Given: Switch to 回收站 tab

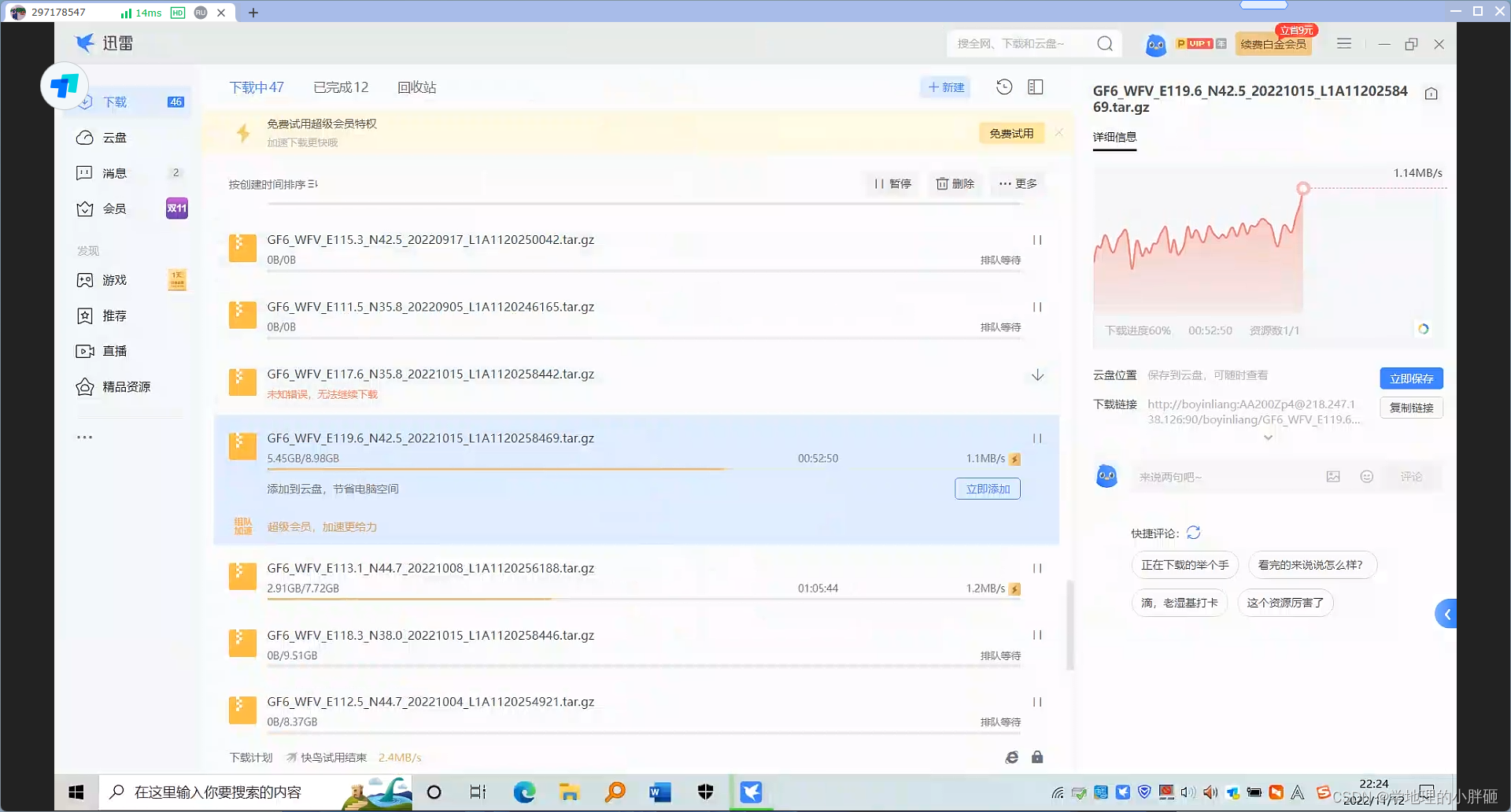Looking at the screenshot, I should pos(417,87).
